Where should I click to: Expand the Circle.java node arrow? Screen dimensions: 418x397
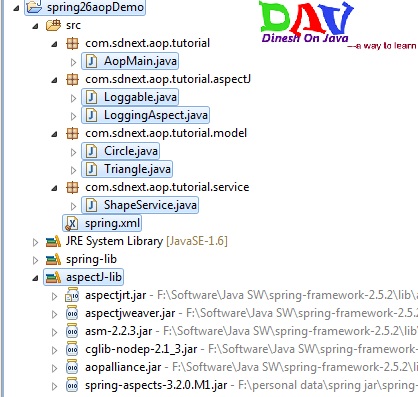pos(73,152)
